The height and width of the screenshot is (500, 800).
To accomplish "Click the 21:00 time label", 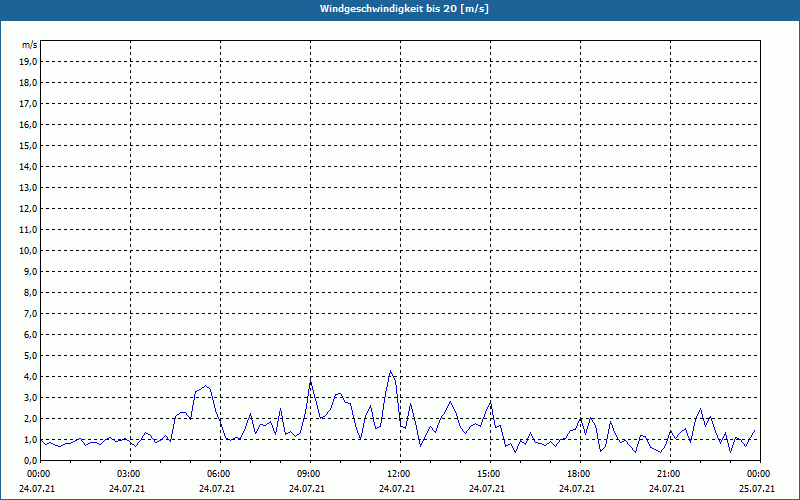I will (x=670, y=474).
